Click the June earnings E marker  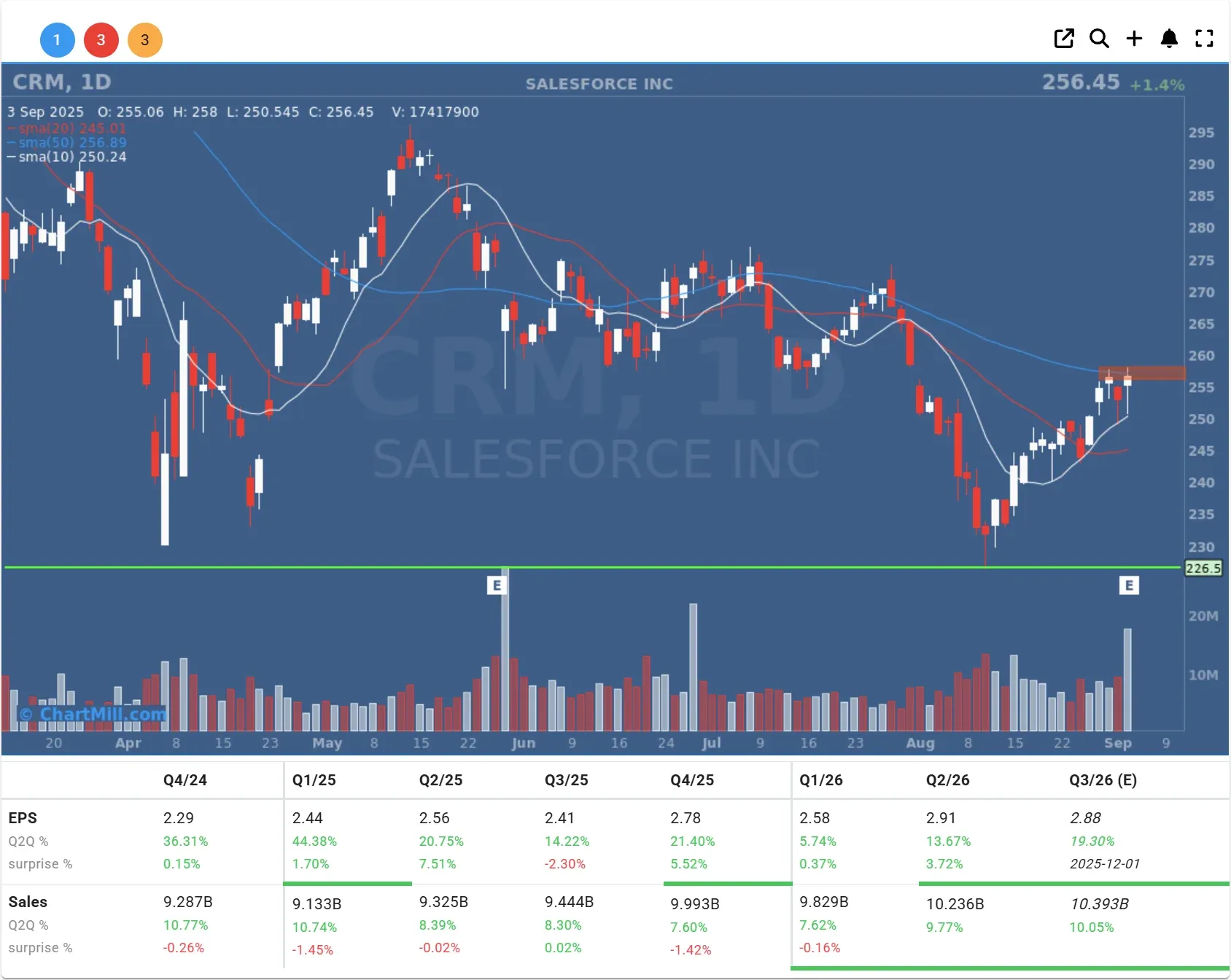497,585
